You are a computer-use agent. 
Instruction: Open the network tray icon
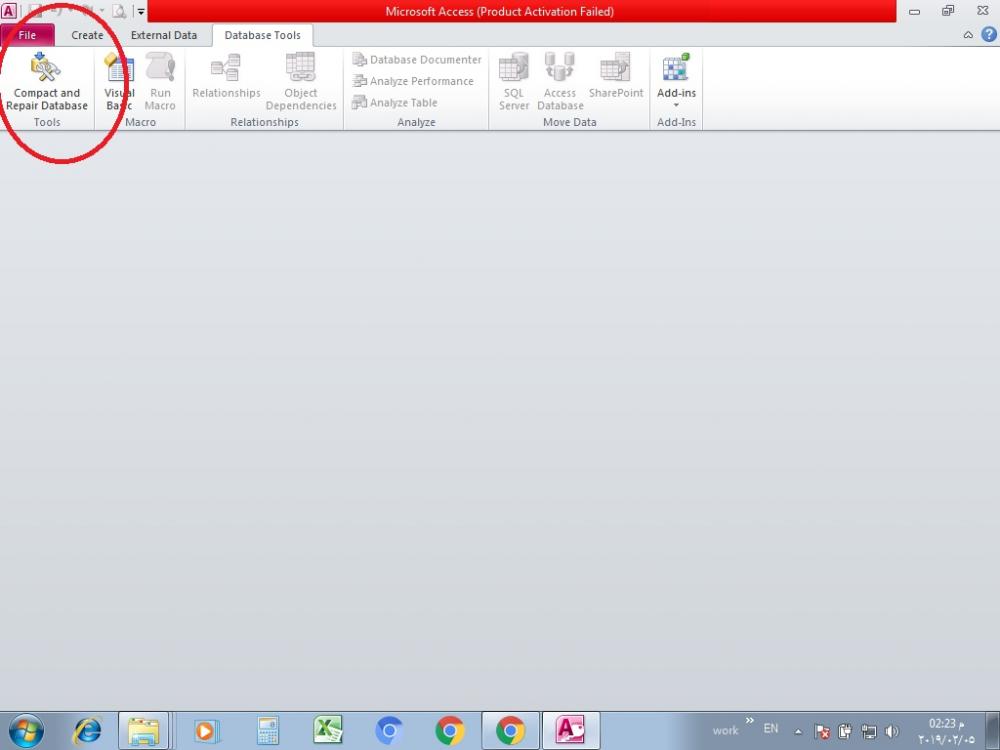point(869,732)
